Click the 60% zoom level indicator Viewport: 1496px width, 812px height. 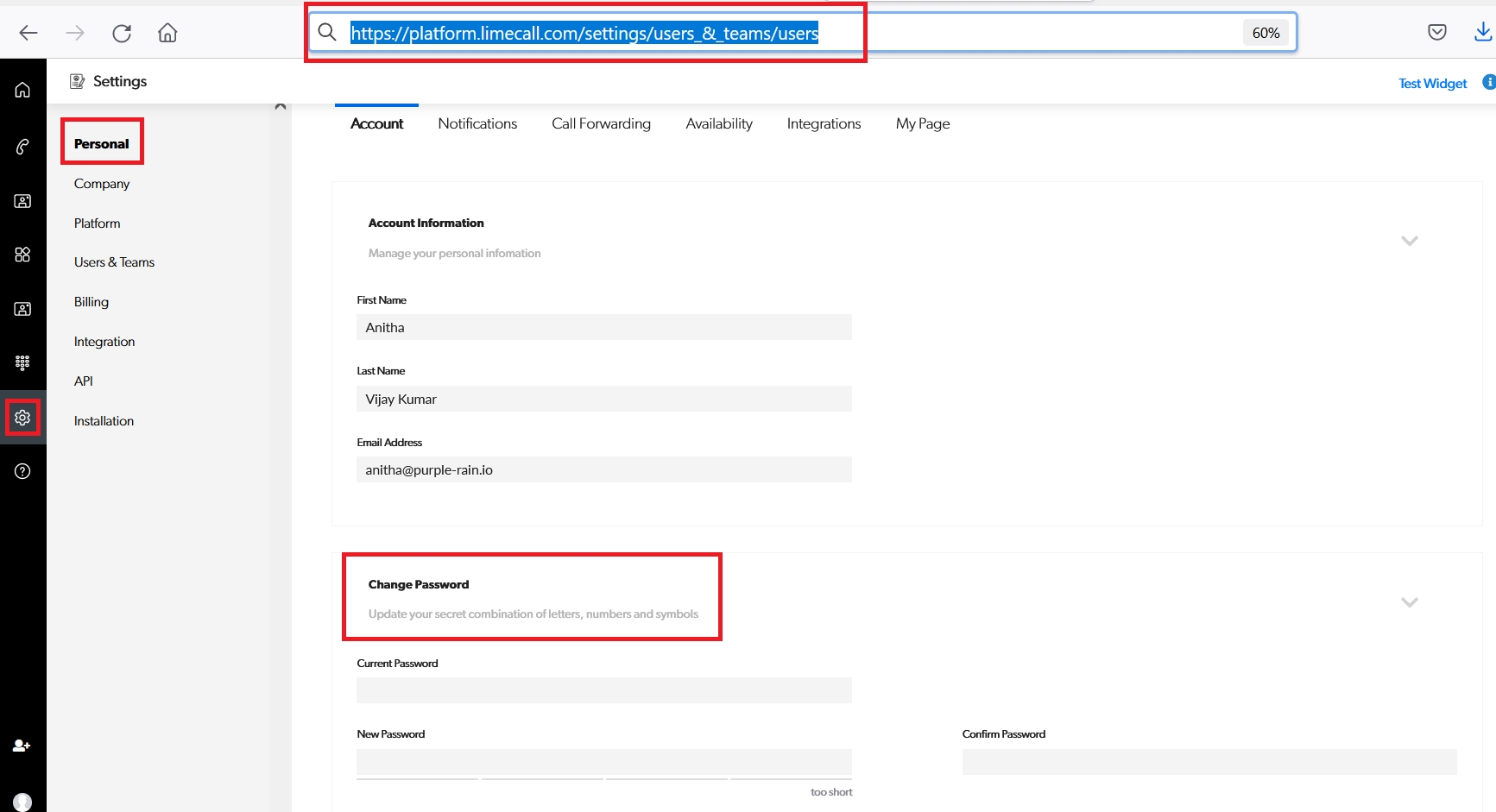pyautogui.click(x=1266, y=33)
